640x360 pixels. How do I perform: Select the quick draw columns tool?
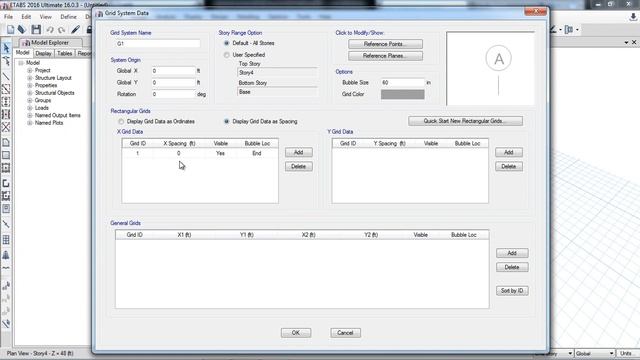(x=6, y=102)
